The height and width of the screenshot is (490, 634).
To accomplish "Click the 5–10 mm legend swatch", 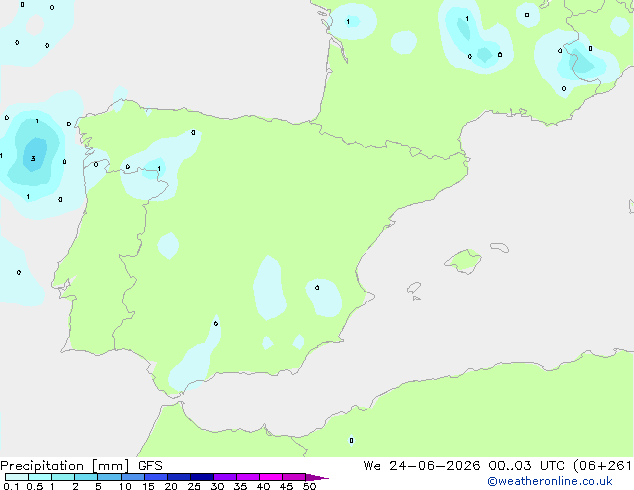I will coord(109,477).
